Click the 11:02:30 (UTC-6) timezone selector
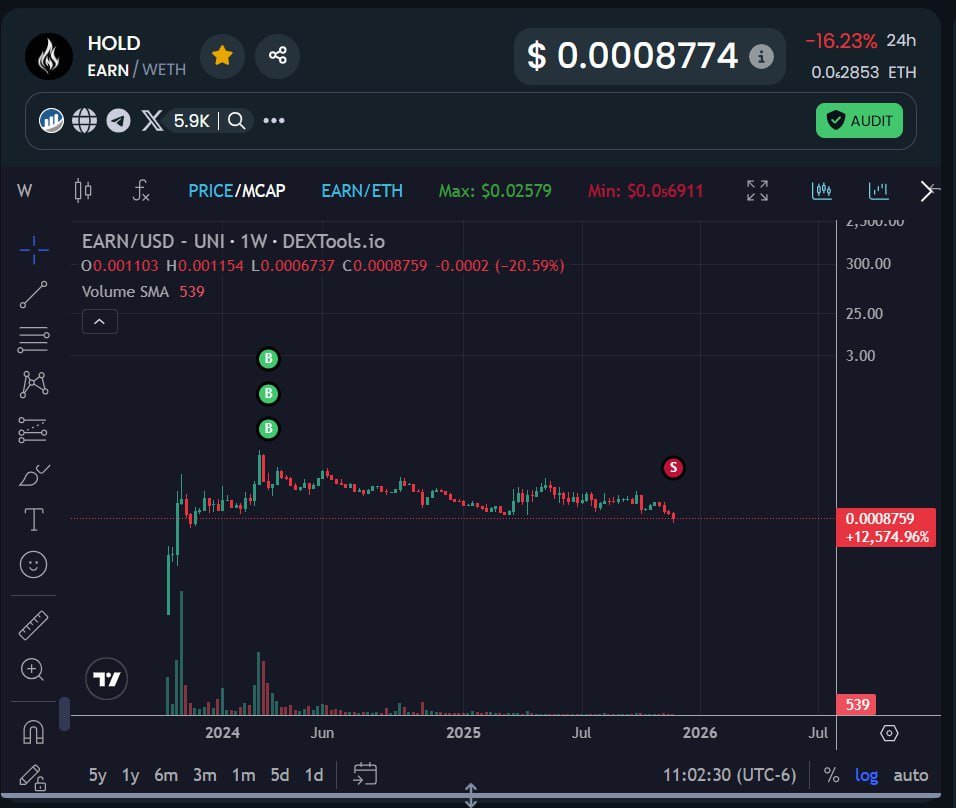 [730, 775]
